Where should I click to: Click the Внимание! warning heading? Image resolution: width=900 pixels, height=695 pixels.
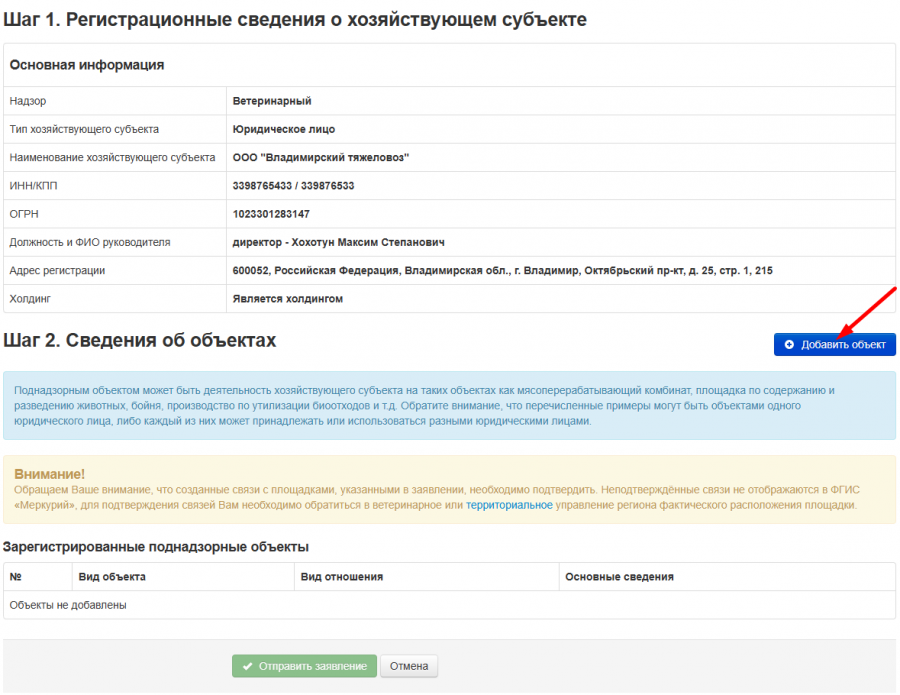point(49,473)
